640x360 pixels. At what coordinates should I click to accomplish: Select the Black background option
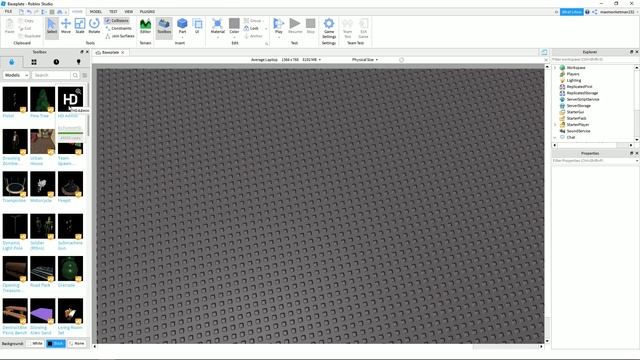point(56,343)
